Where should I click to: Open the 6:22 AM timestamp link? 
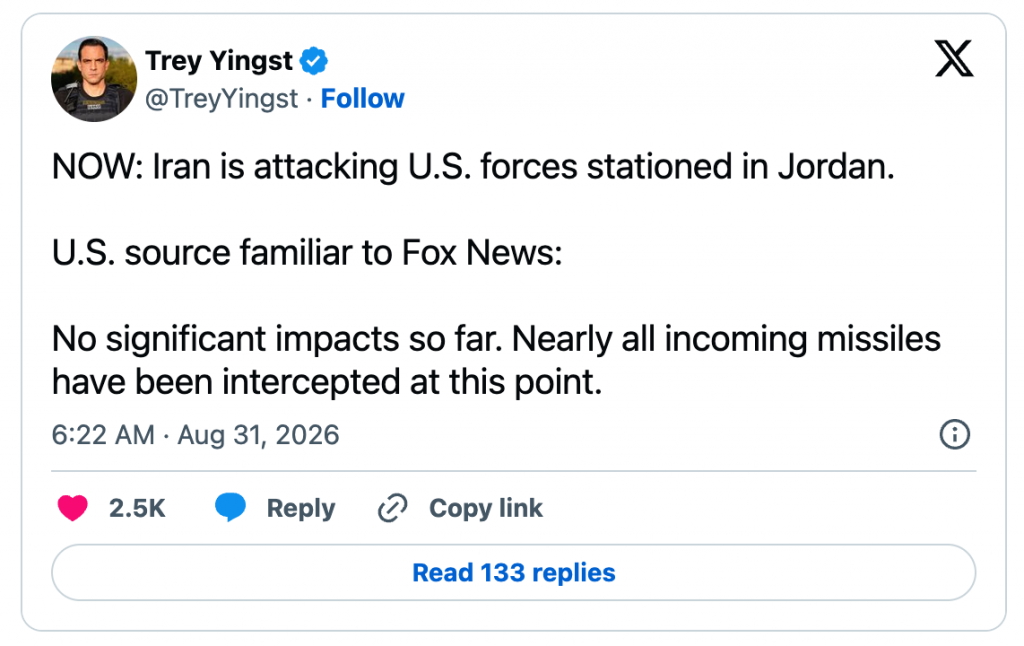click(103, 435)
